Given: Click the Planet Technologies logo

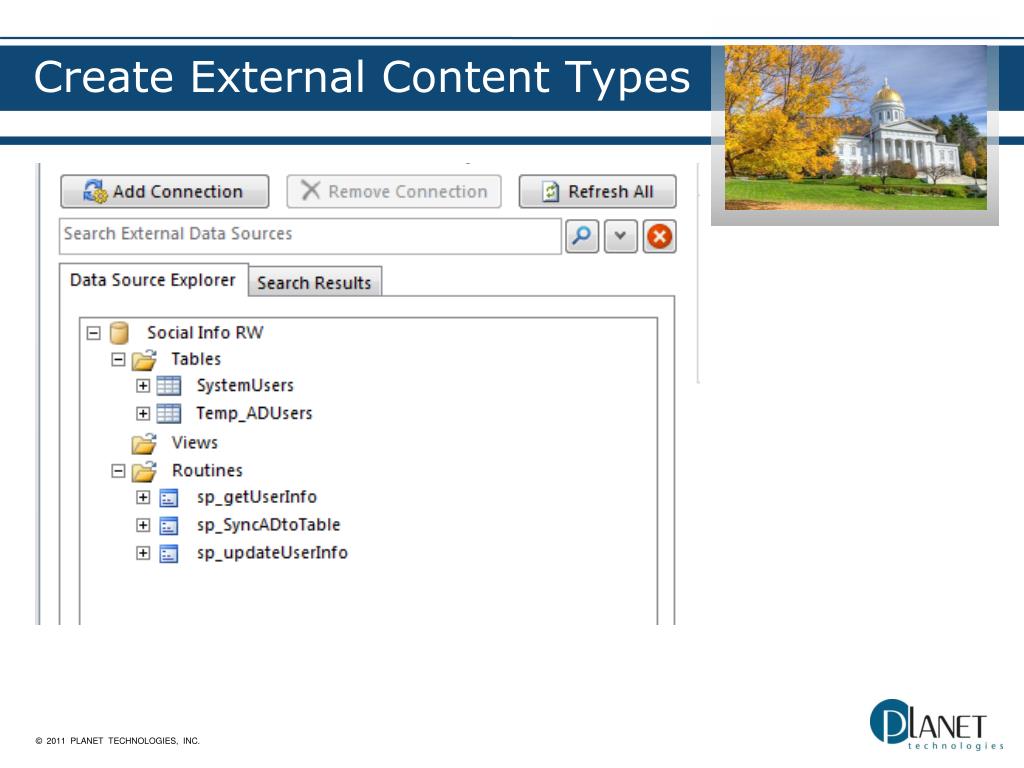Looking at the screenshot, I should [x=936, y=724].
